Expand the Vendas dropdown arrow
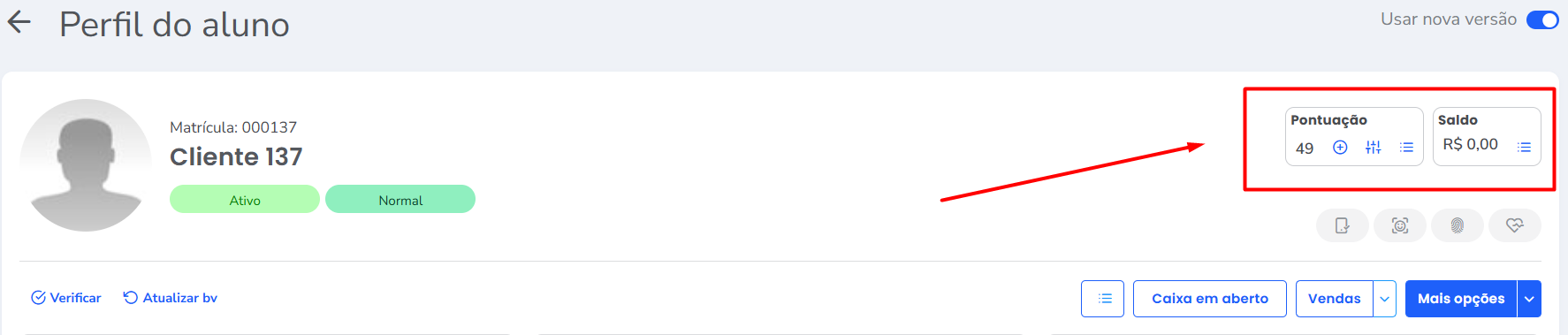This screenshot has height=335, width=1568. (1384, 299)
